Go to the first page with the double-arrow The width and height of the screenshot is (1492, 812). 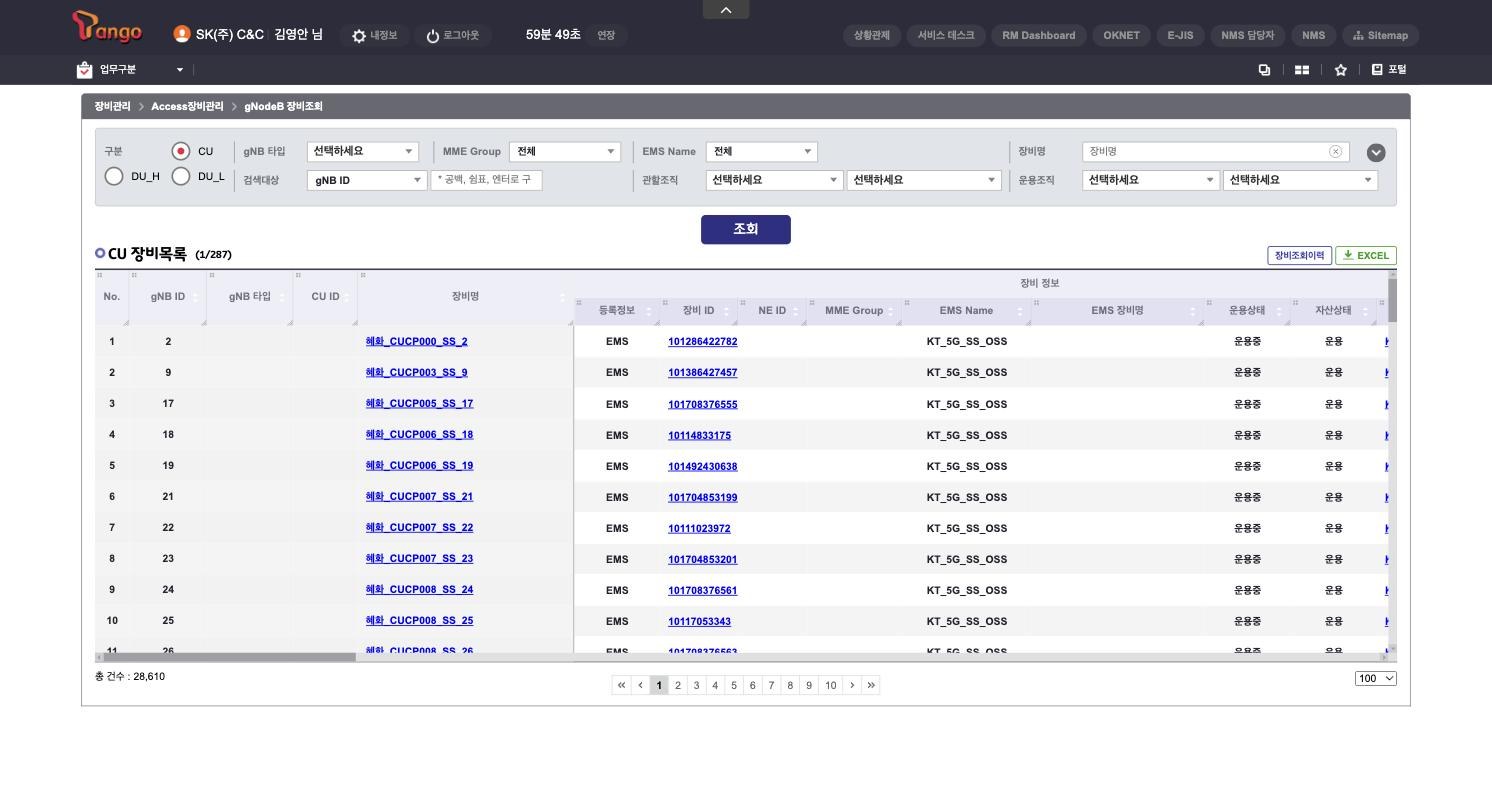[x=621, y=685]
